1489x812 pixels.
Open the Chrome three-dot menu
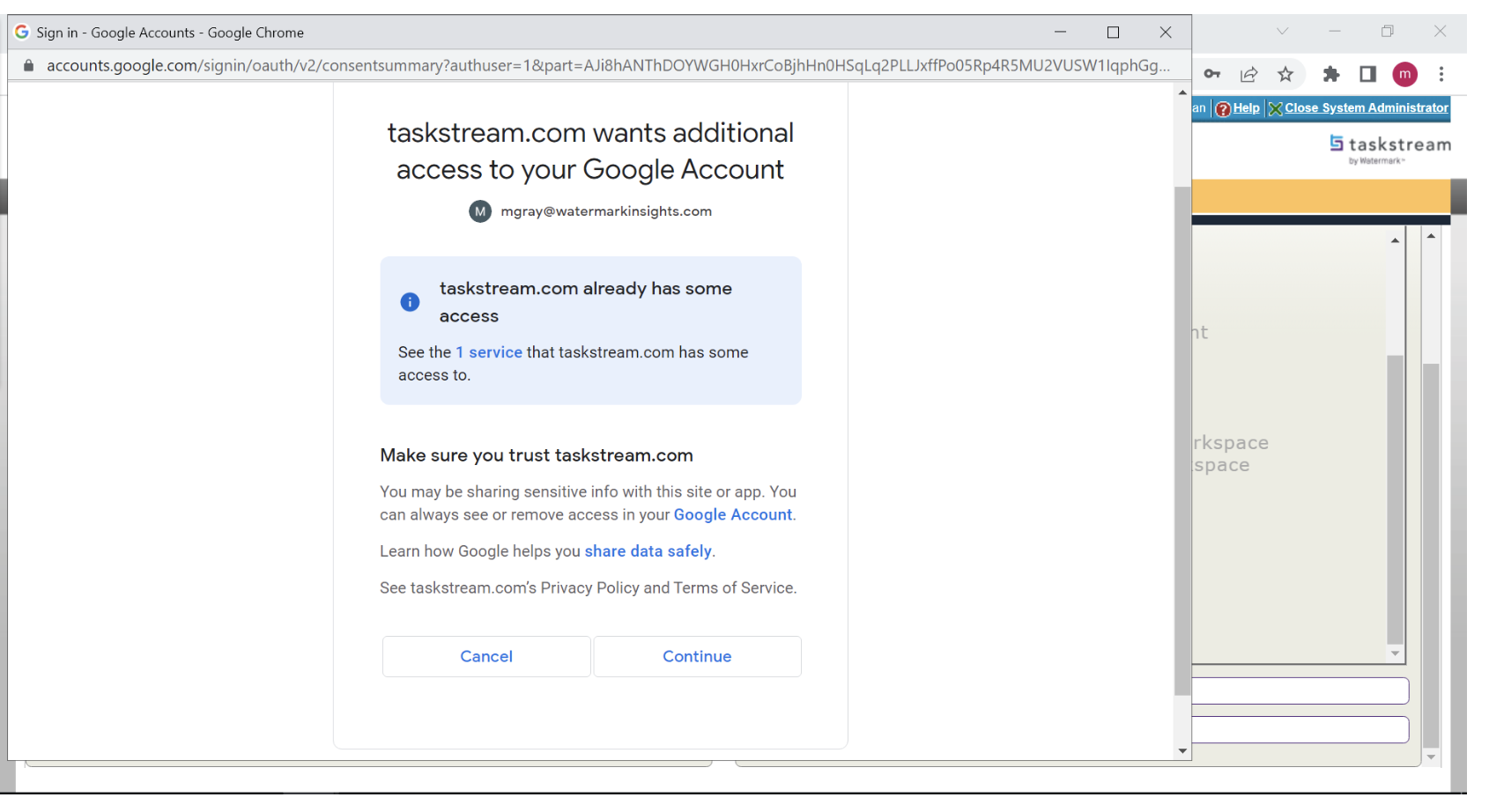[1441, 74]
